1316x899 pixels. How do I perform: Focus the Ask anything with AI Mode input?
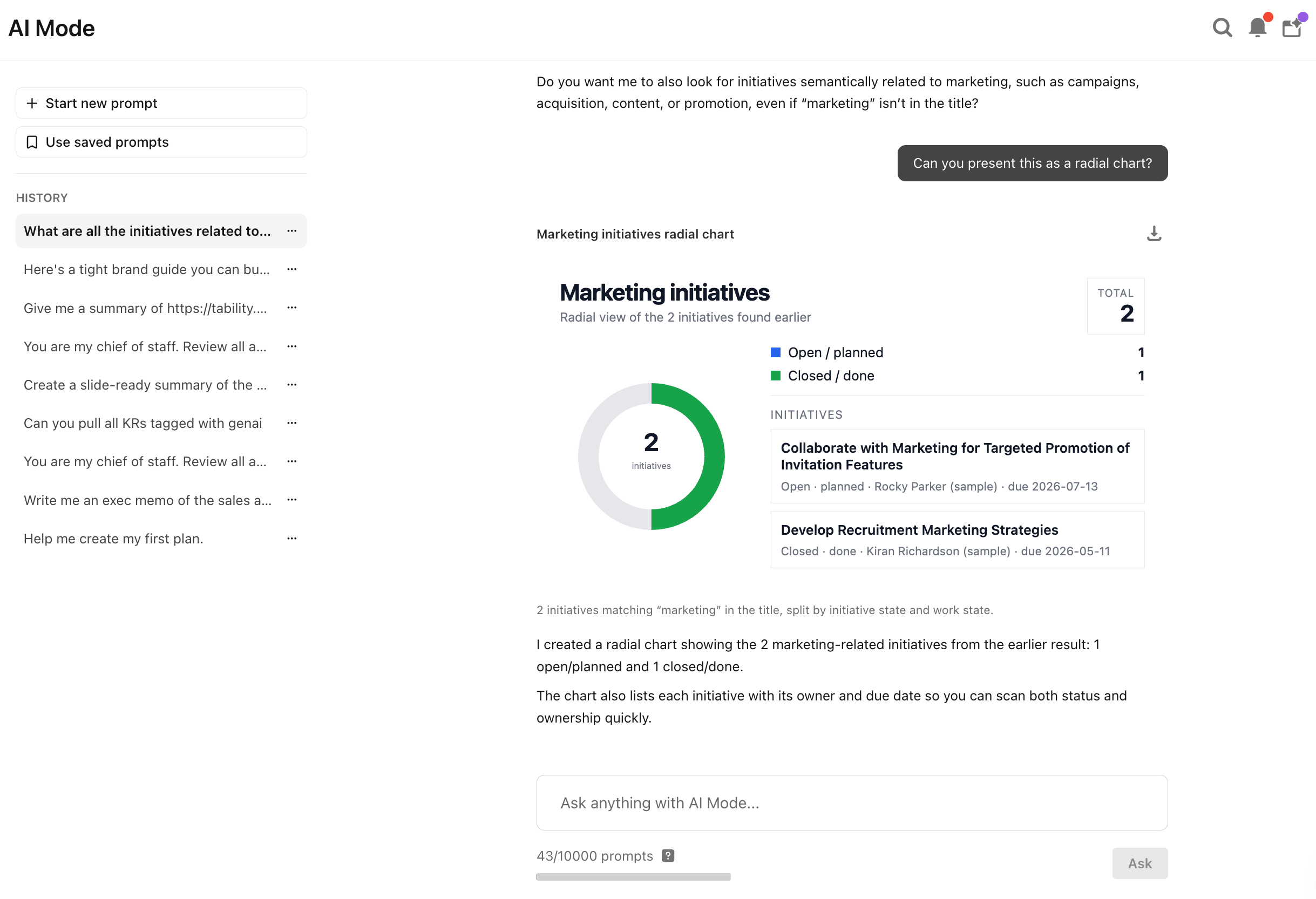point(852,803)
